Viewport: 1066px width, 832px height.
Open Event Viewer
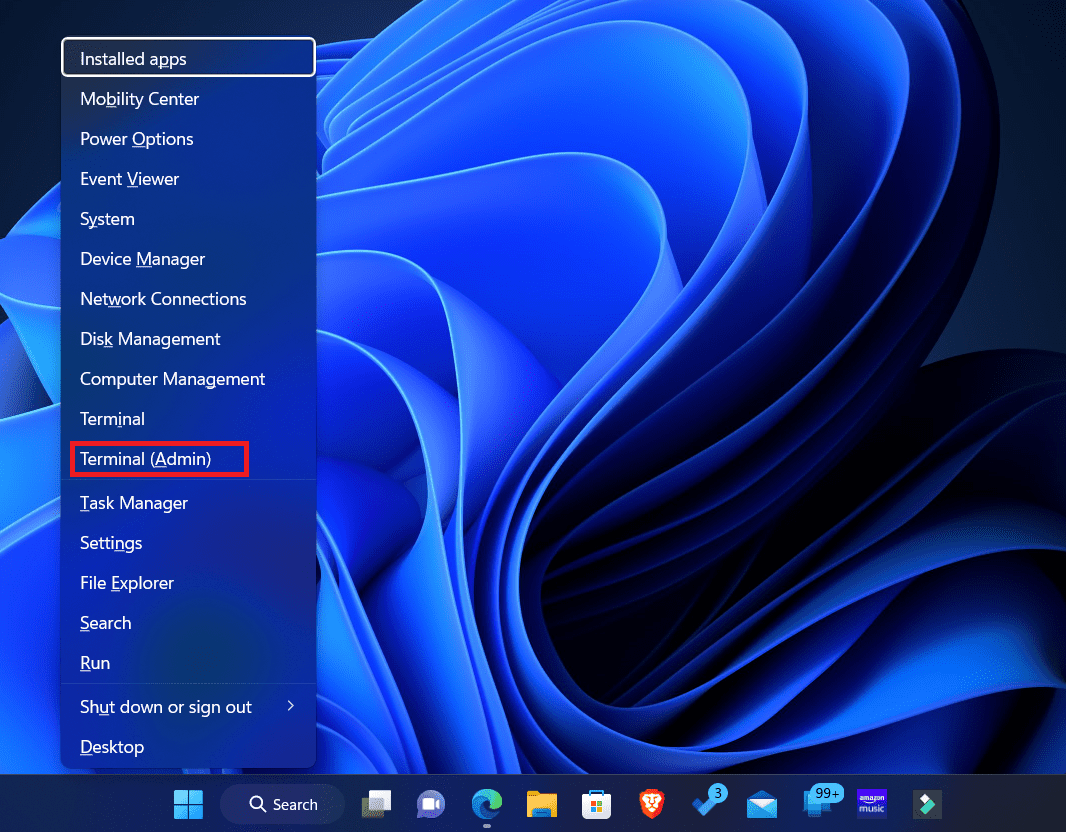tap(130, 179)
